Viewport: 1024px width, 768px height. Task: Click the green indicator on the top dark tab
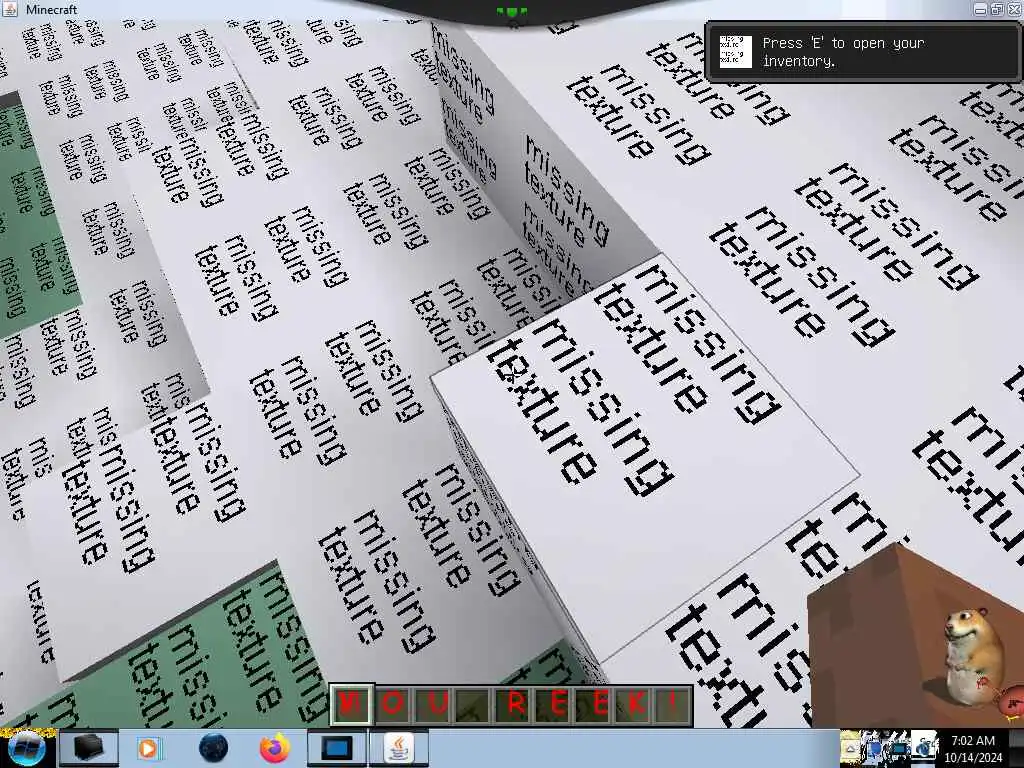512,11
